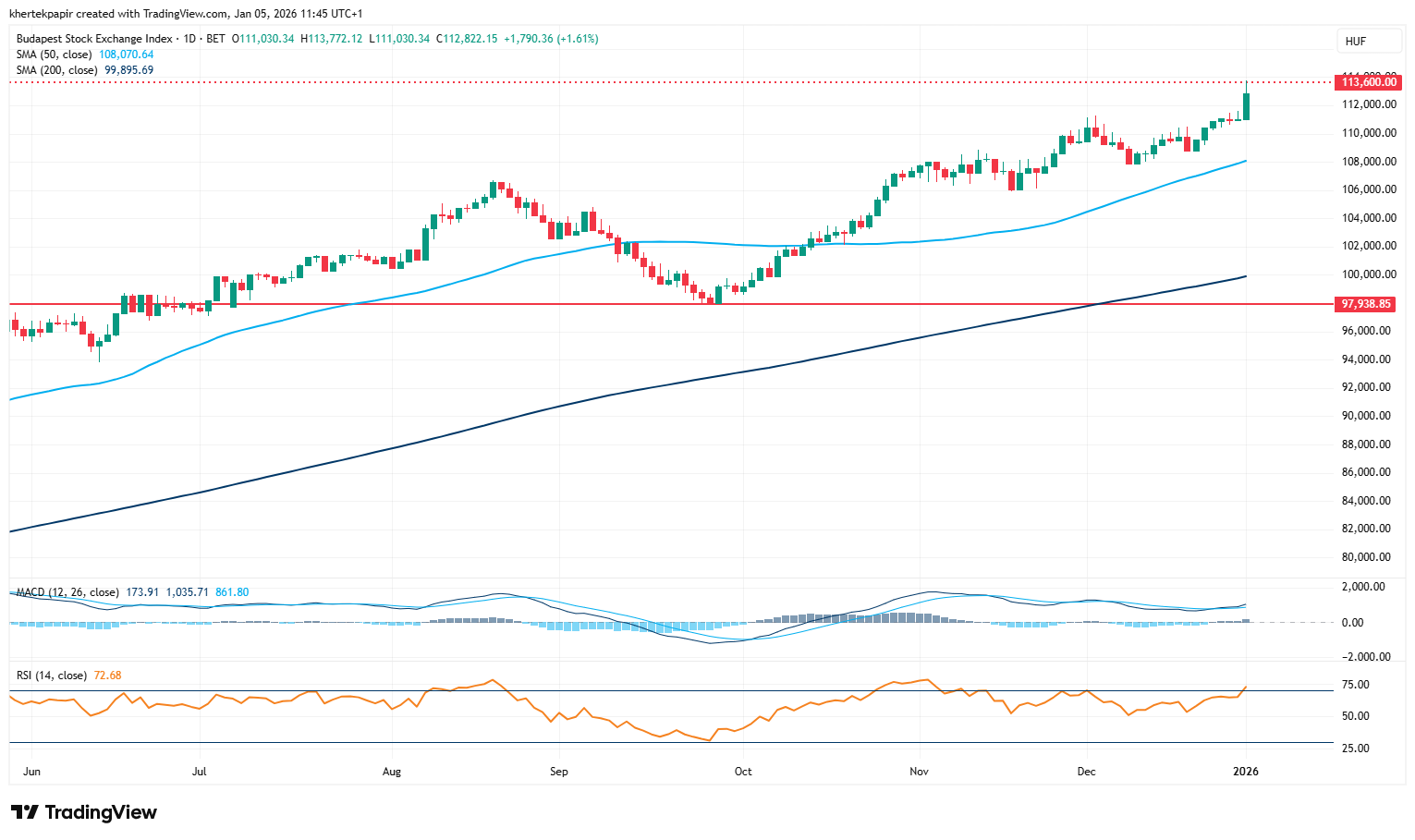The height and width of the screenshot is (840, 1415).
Task: Click the 75.00 level on RSI scale
Action: click(1355, 685)
